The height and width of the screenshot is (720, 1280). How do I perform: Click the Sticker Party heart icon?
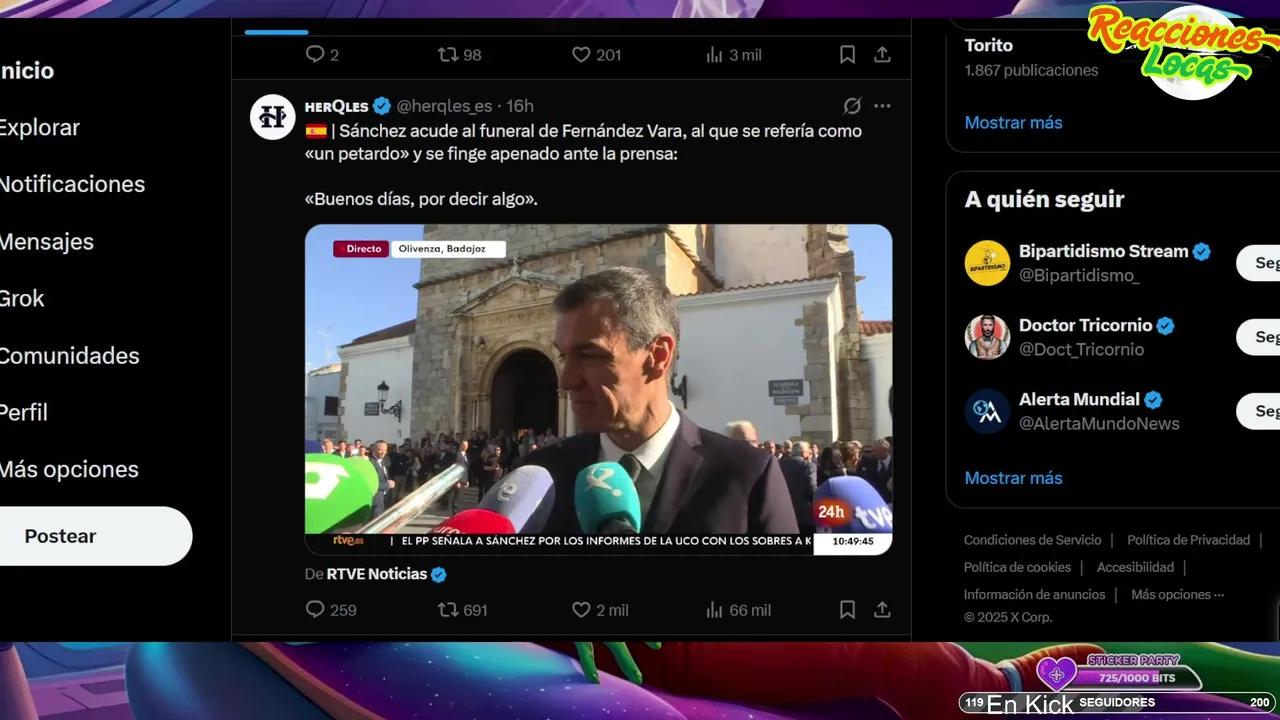[x=1055, y=674]
